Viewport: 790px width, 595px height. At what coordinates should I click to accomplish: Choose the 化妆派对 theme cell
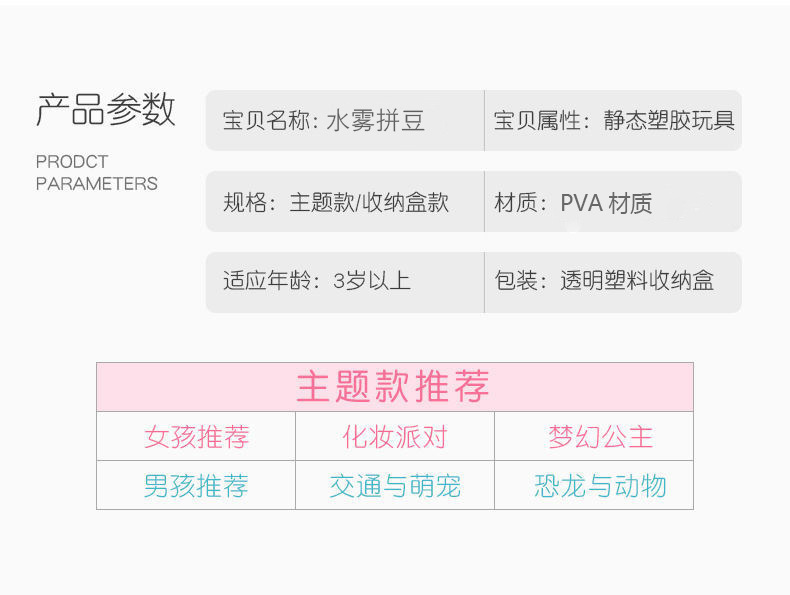click(394, 437)
